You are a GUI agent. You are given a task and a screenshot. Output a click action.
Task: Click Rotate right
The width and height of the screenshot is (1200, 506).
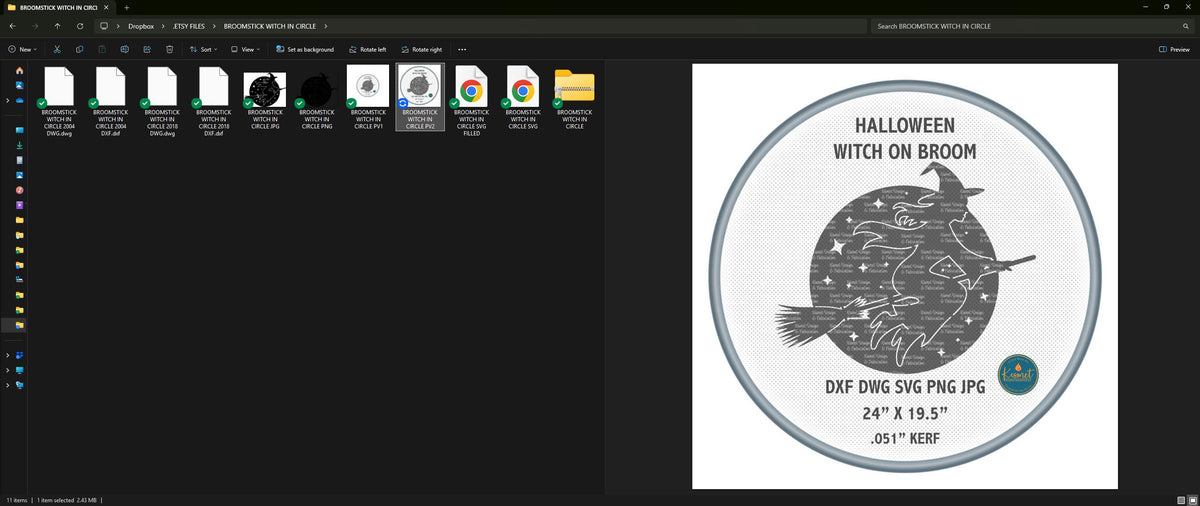click(421, 49)
